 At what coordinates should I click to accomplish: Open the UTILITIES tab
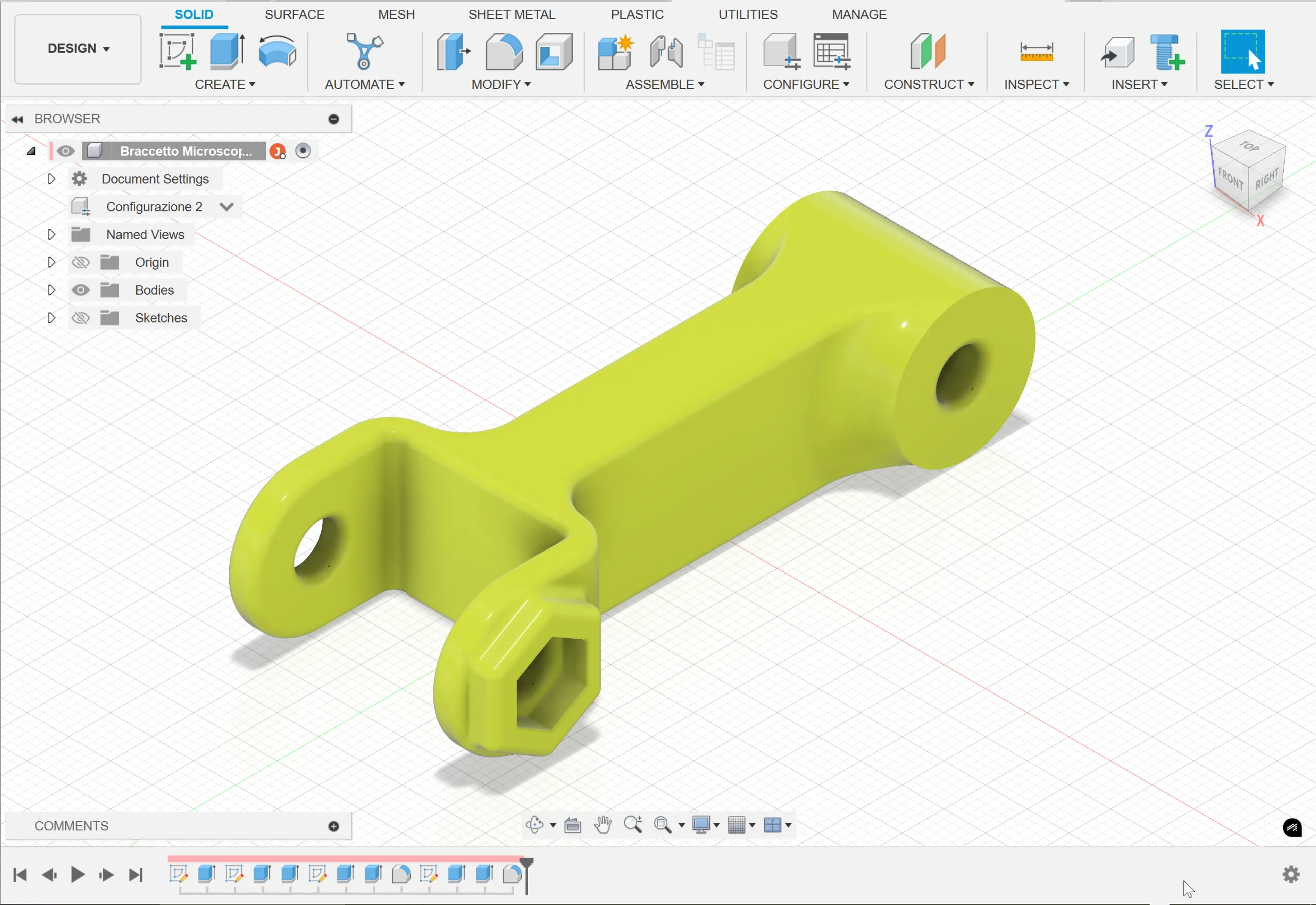pyautogui.click(x=747, y=14)
